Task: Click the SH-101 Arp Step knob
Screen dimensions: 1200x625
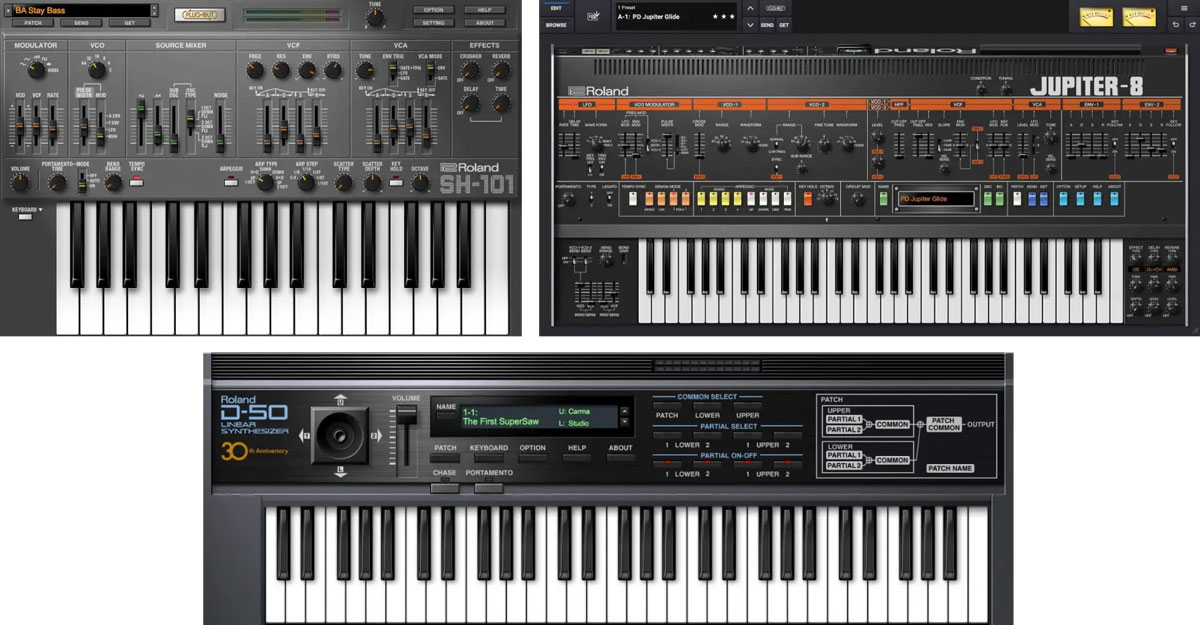Action: 306,182
